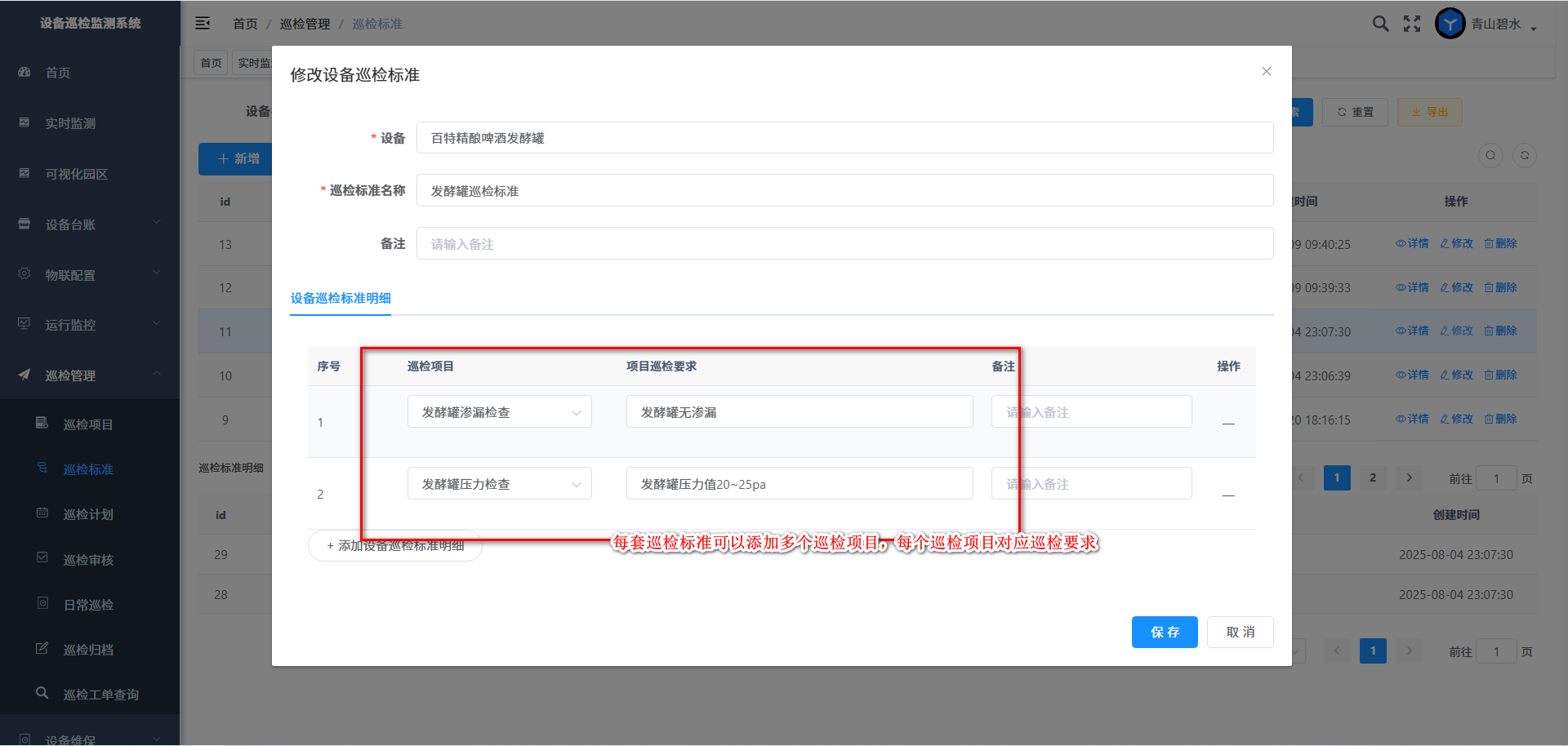Click the search magnifier icon in header
Screen dimensions: 1568x746
(x=1380, y=24)
